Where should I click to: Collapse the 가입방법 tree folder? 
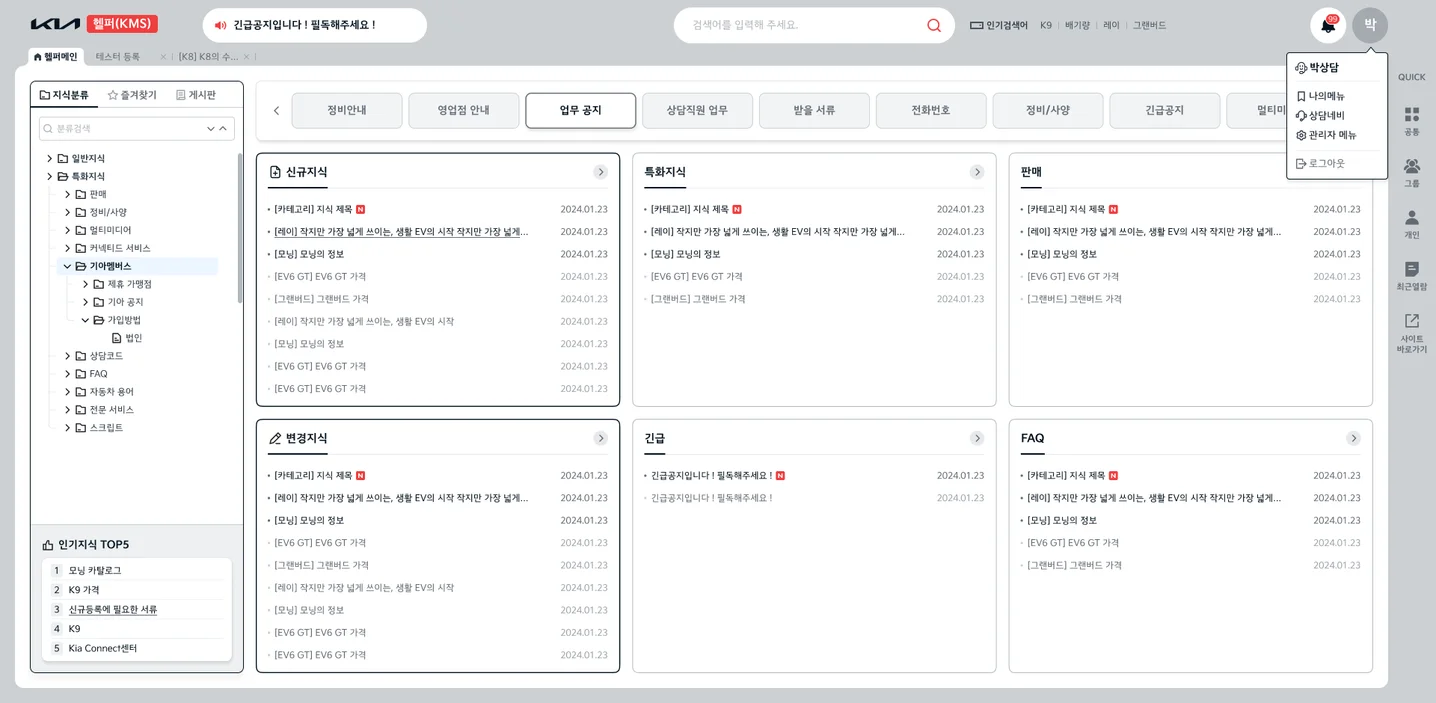(x=85, y=320)
